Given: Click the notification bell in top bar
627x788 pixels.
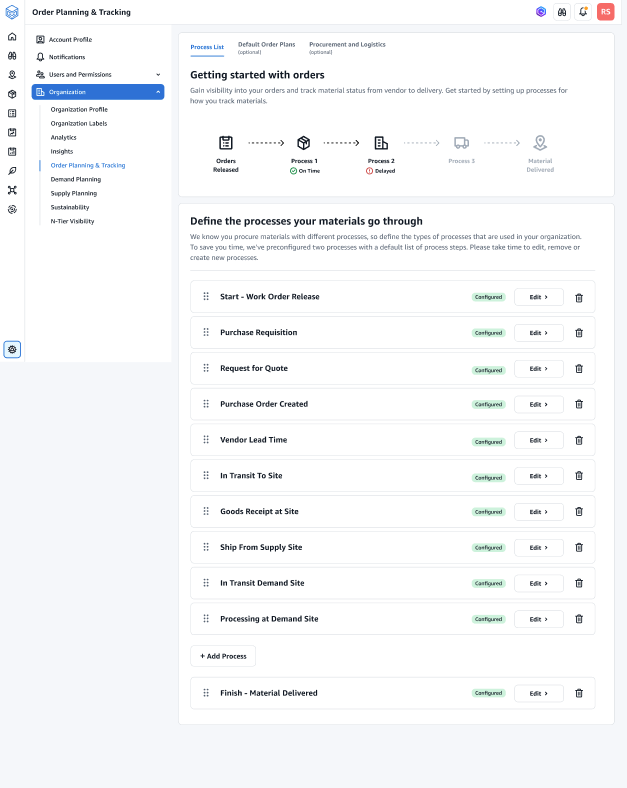Looking at the screenshot, I should click(583, 12).
